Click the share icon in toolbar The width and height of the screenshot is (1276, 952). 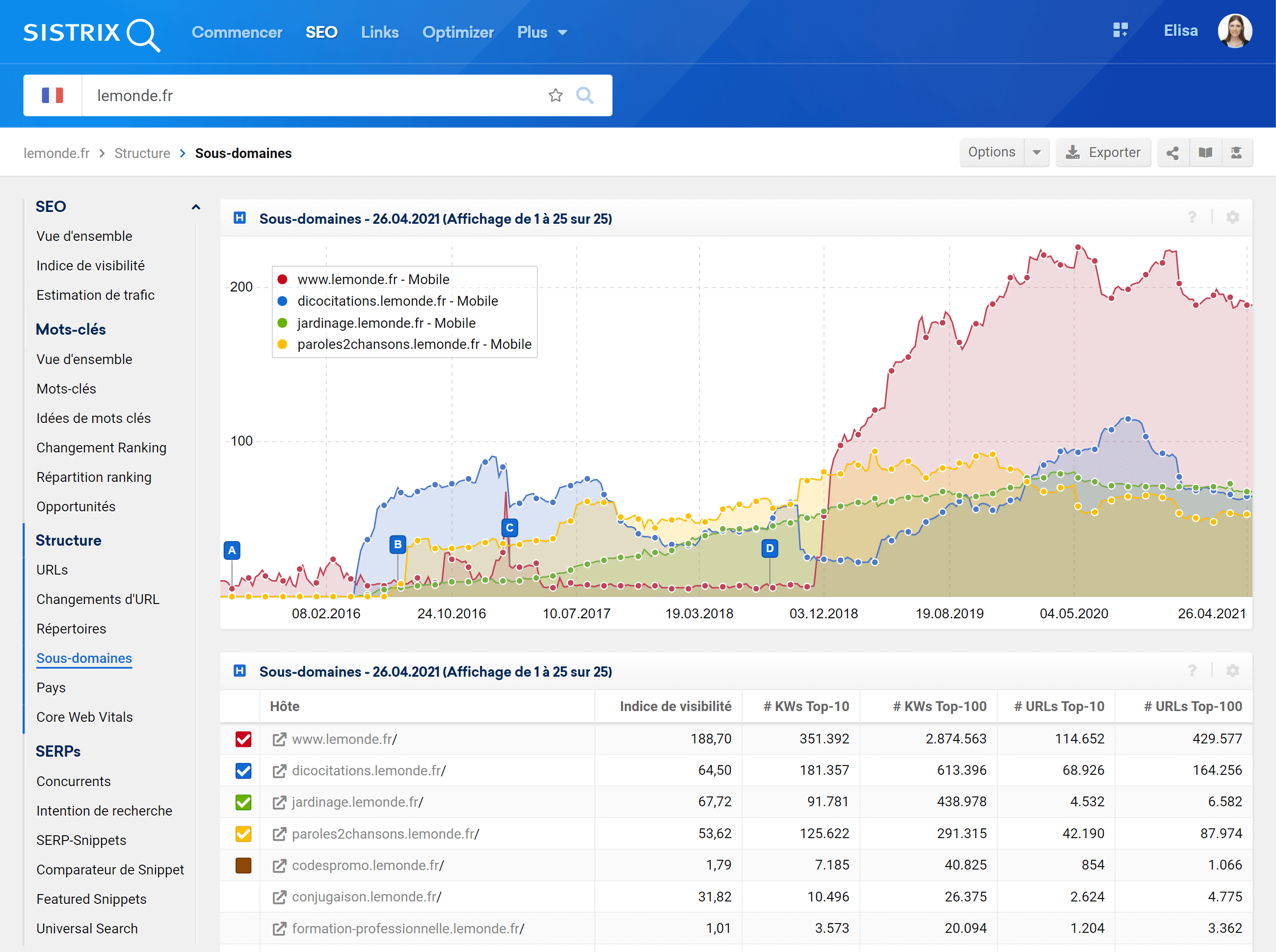tap(1172, 153)
